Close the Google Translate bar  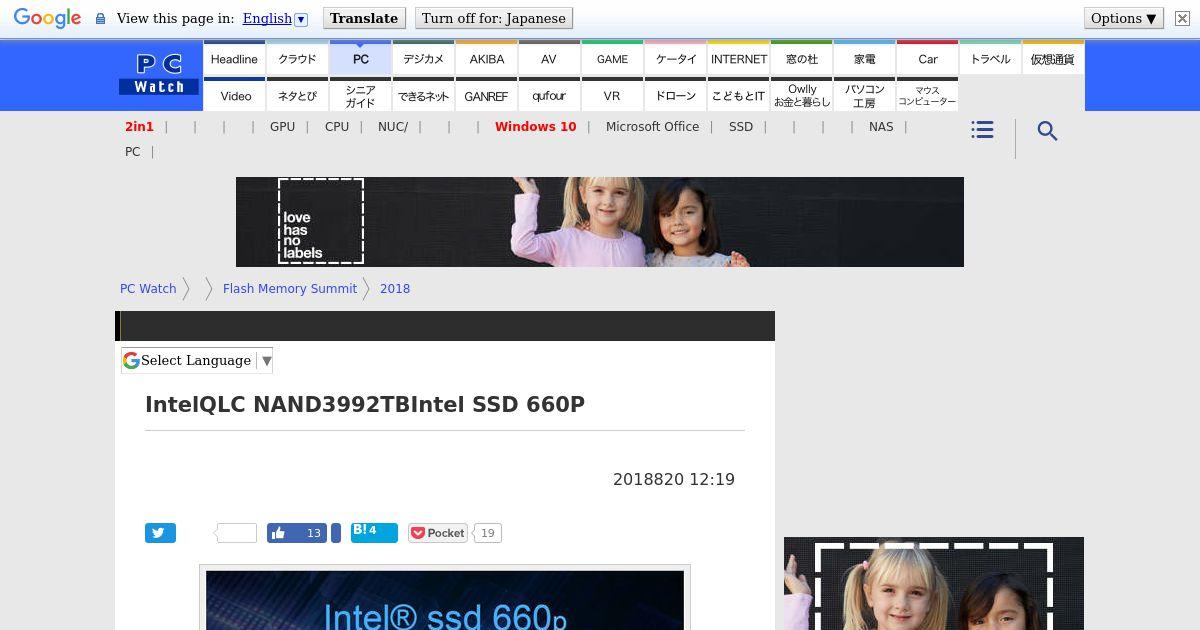(x=1182, y=18)
